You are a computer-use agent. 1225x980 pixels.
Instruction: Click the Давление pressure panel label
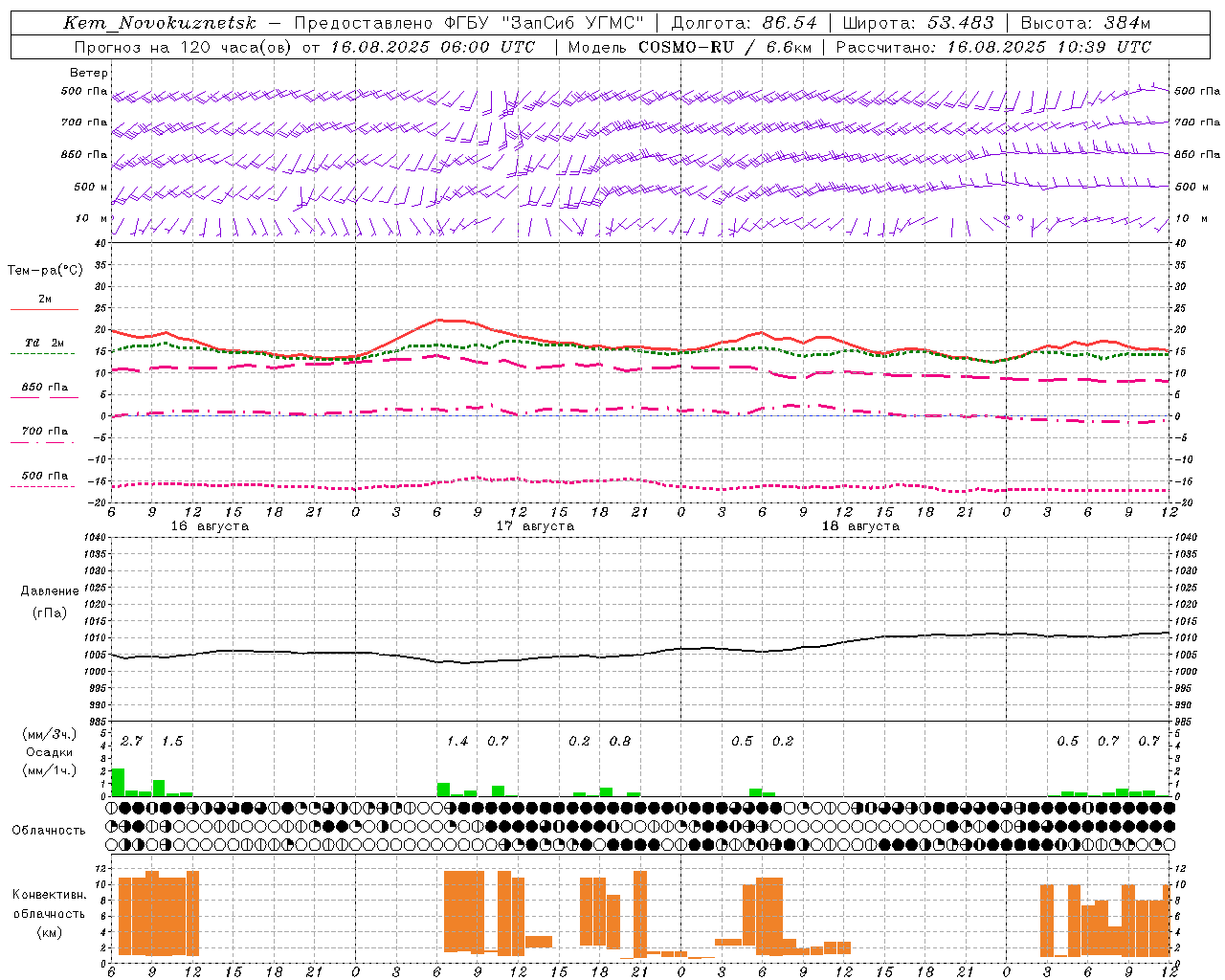pyautogui.click(x=50, y=591)
